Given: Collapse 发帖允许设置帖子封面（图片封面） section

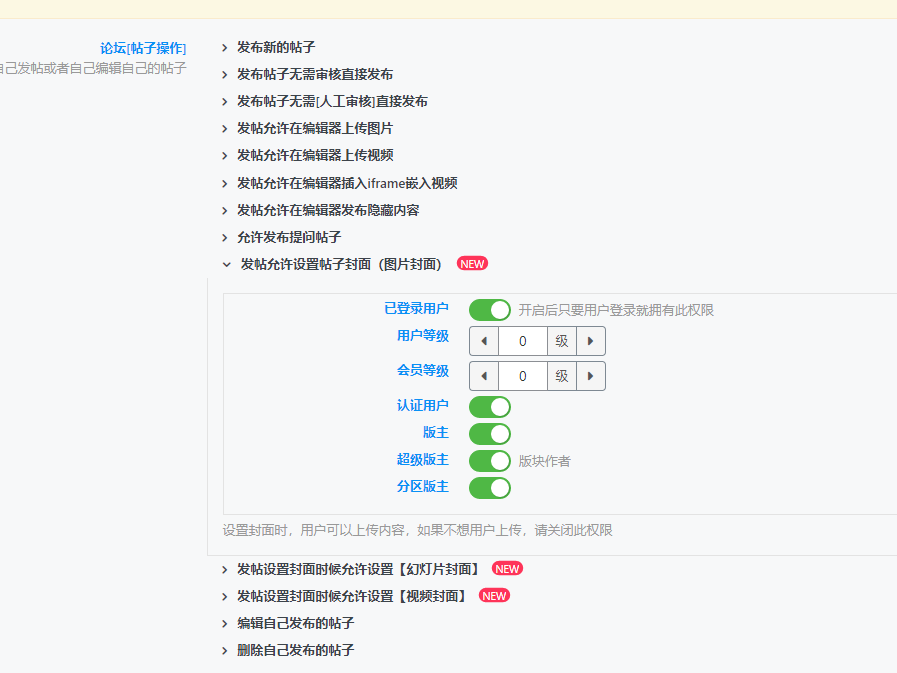Looking at the screenshot, I should (340, 264).
